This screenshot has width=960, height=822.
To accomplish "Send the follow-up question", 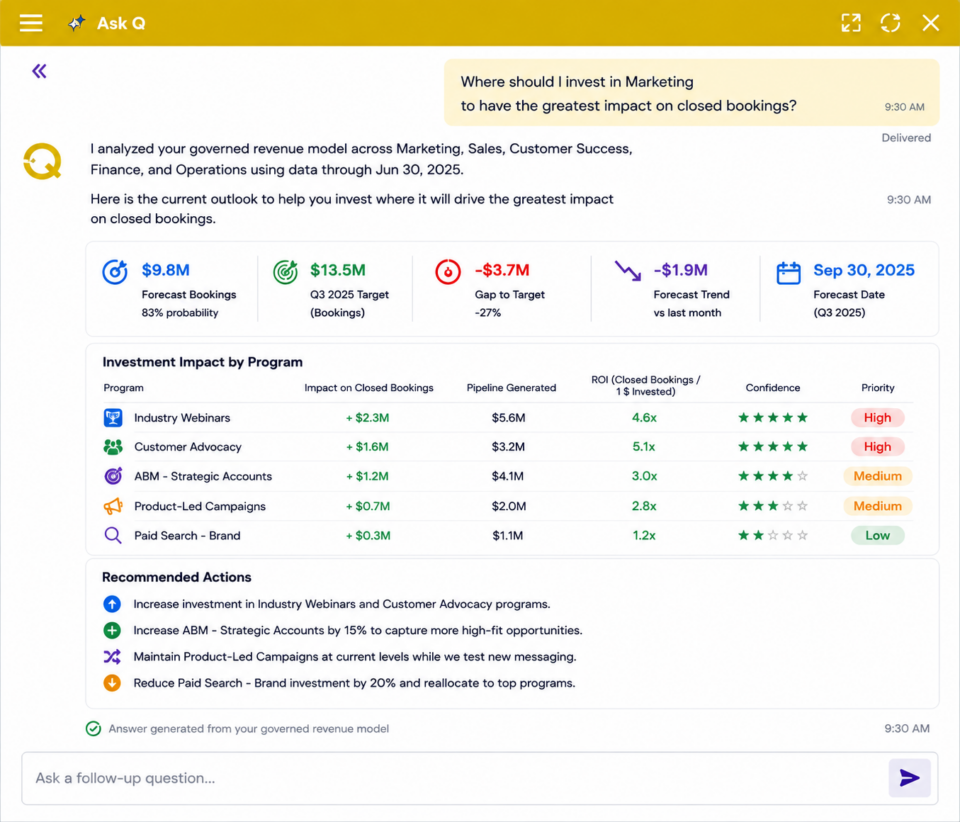I will click(x=910, y=778).
